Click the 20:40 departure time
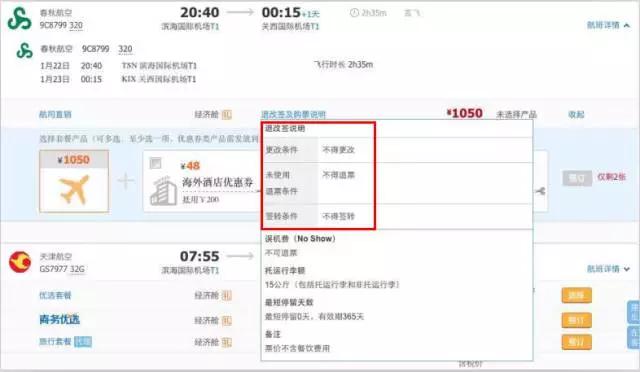 (200, 13)
